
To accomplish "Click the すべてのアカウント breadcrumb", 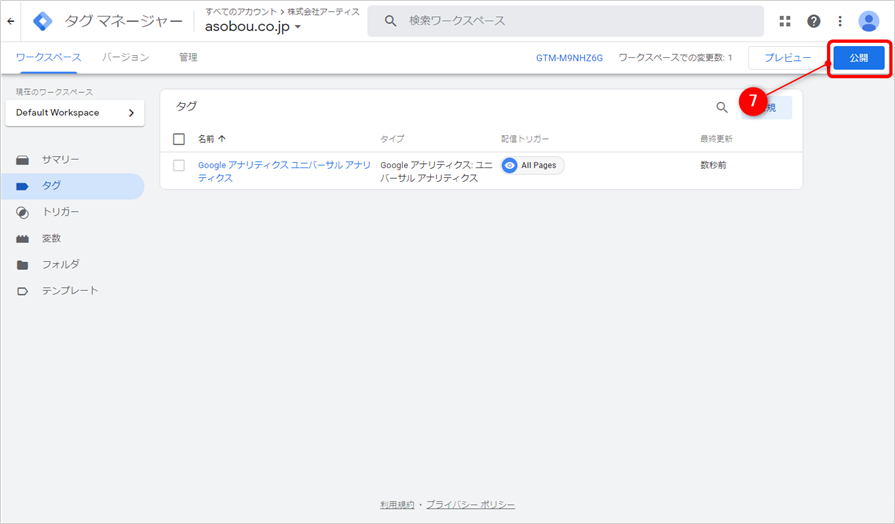I will tap(241, 11).
